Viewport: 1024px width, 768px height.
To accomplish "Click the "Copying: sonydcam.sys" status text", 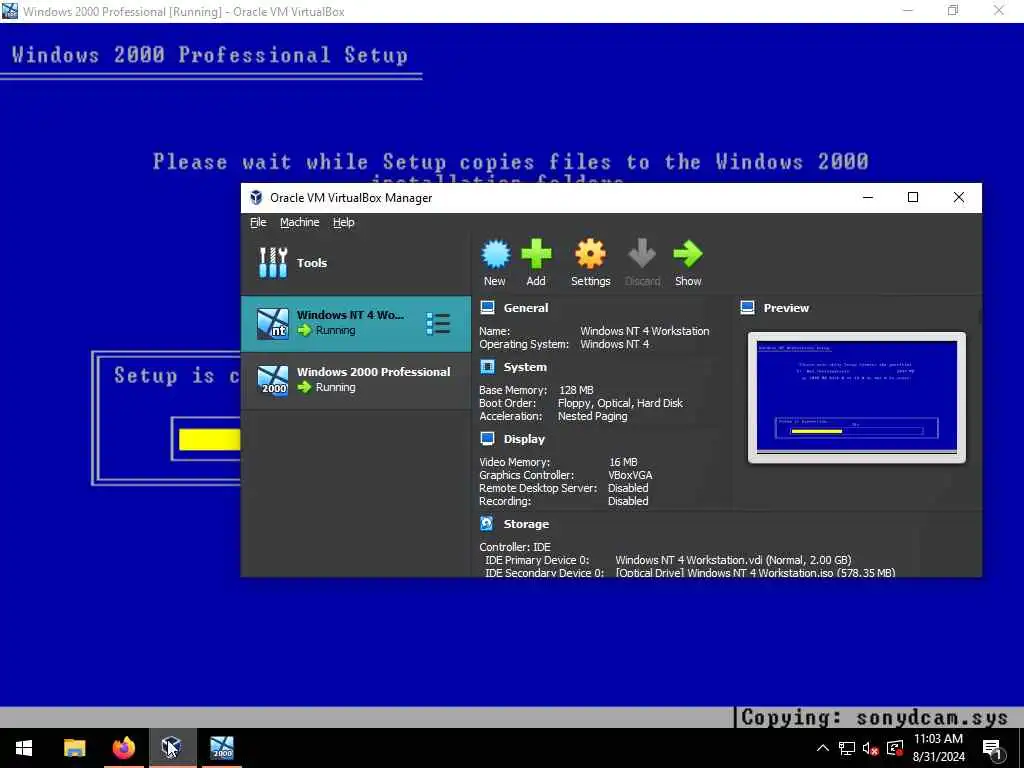I will coord(874,718).
